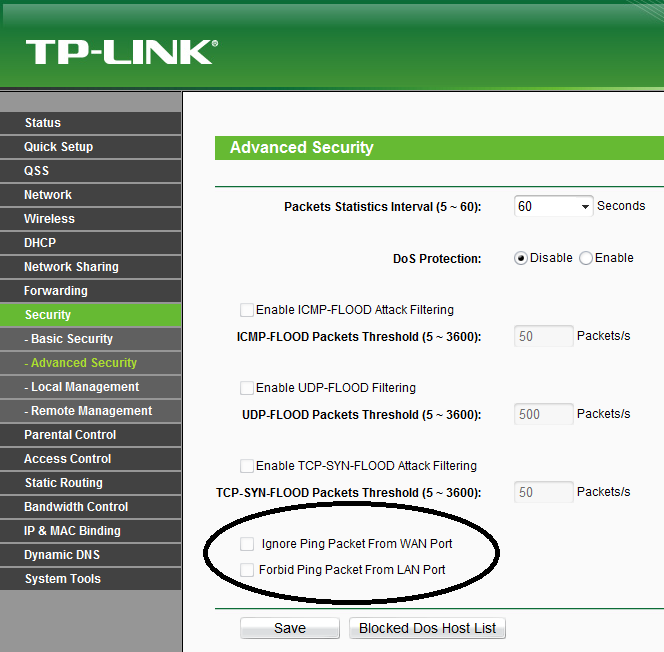This screenshot has height=652, width=664.
Task: Check Enable UDP-FLOOD Filtering
Action: tap(247, 388)
